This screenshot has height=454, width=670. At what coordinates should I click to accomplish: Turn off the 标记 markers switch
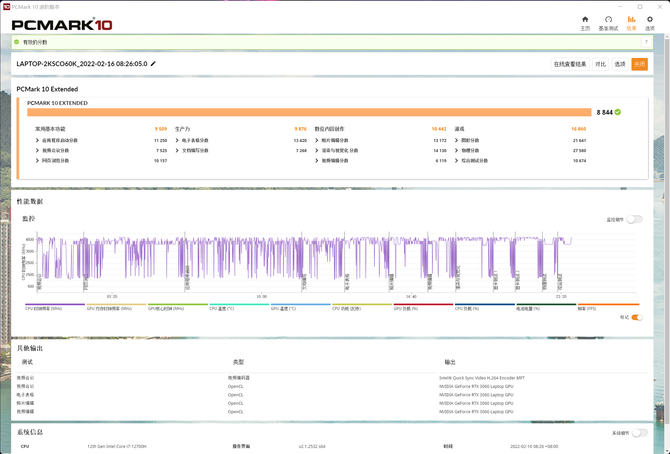(x=636, y=317)
